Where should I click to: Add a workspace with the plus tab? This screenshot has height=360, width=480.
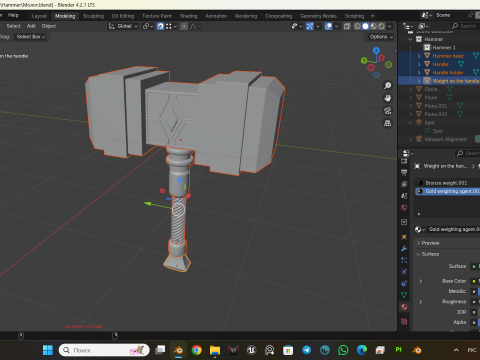[373, 16]
